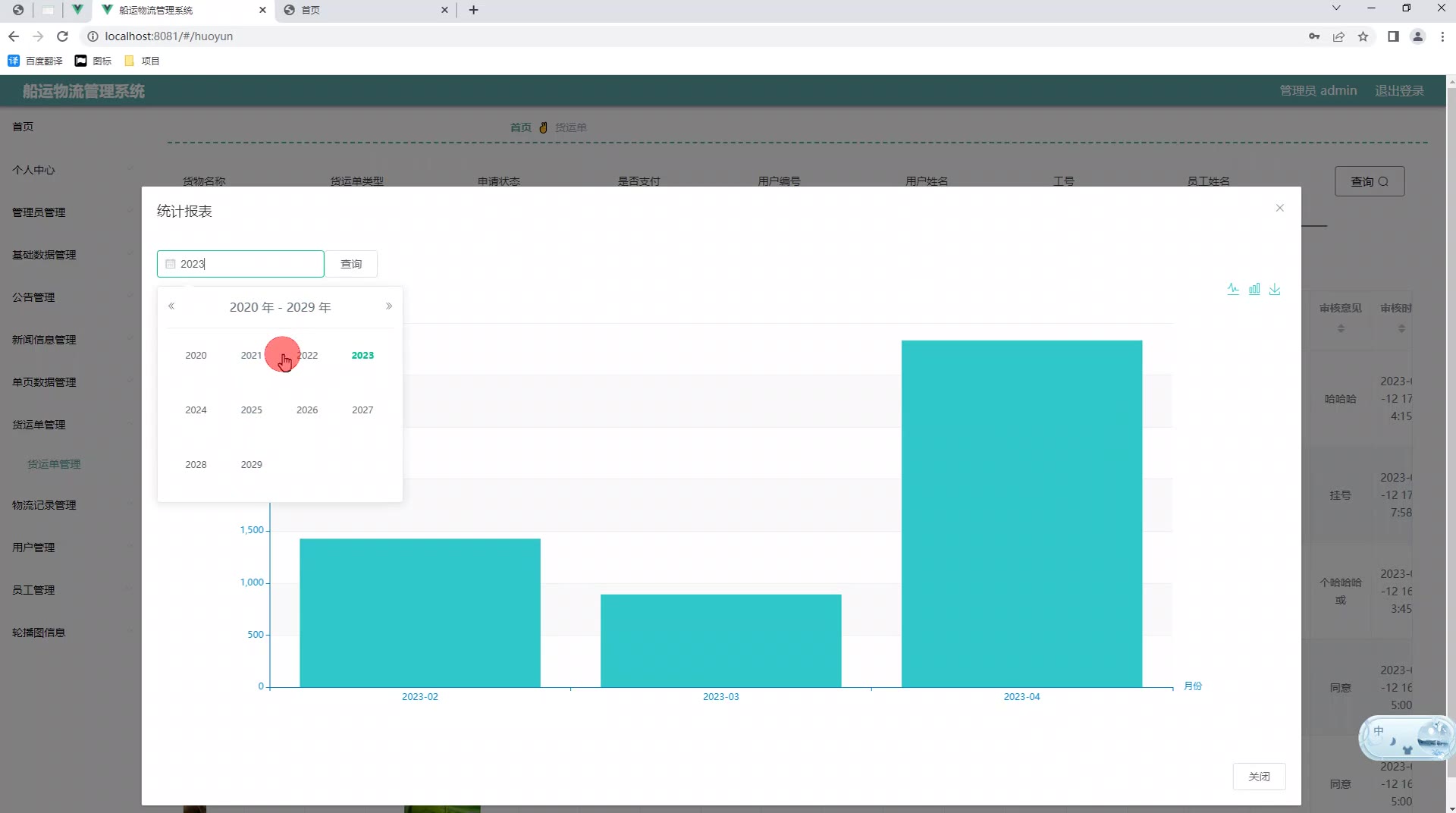This screenshot has height=813, width=1456.
Task: Save chart as image download icon
Action: [1275, 289]
